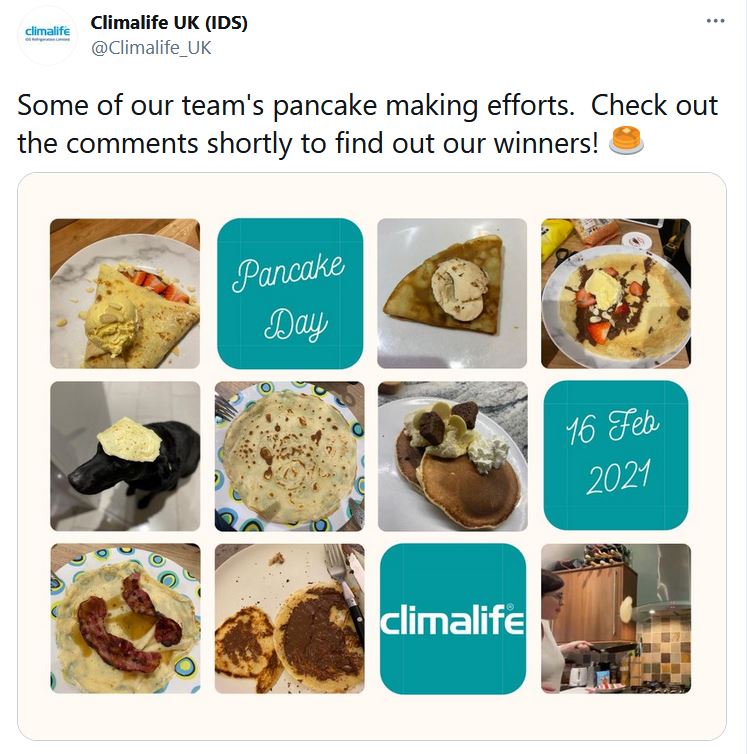
Task: Open the bacon and syrup pancake photo
Action: tap(125, 618)
